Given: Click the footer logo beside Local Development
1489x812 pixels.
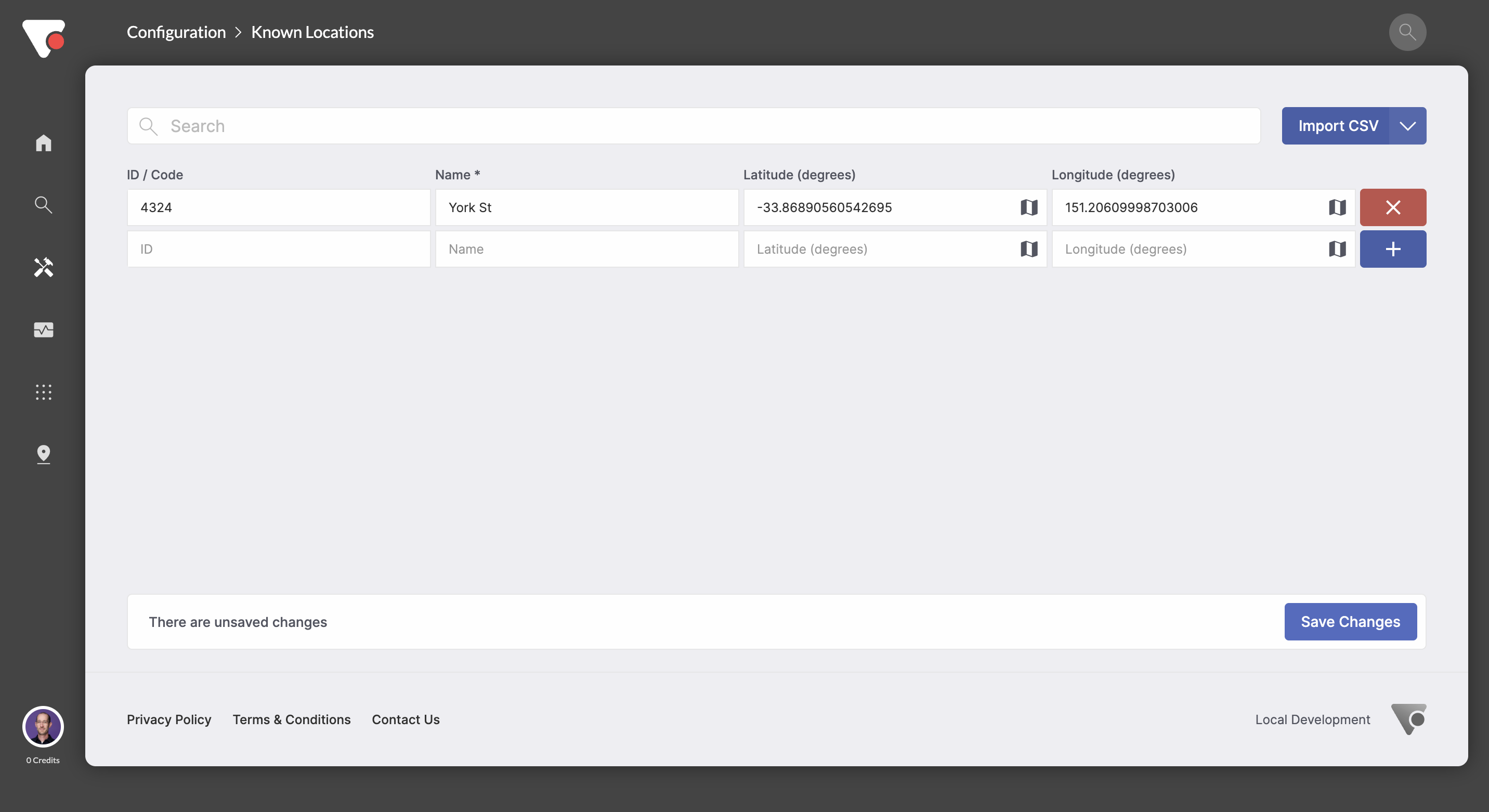Looking at the screenshot, I should (1408, 719).
